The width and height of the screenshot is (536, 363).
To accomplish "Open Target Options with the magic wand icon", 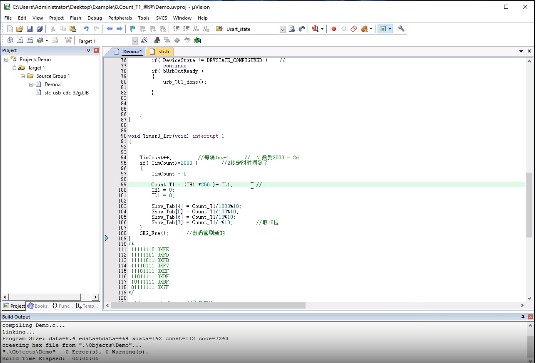I will click(x=144, y=40).
